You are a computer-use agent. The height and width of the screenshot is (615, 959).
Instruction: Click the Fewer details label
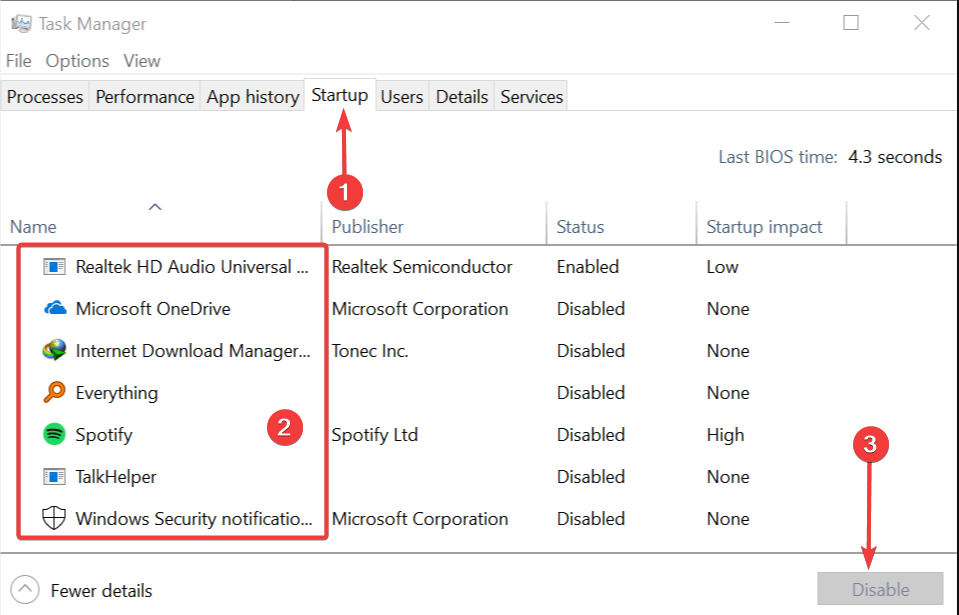coord(102,591)
